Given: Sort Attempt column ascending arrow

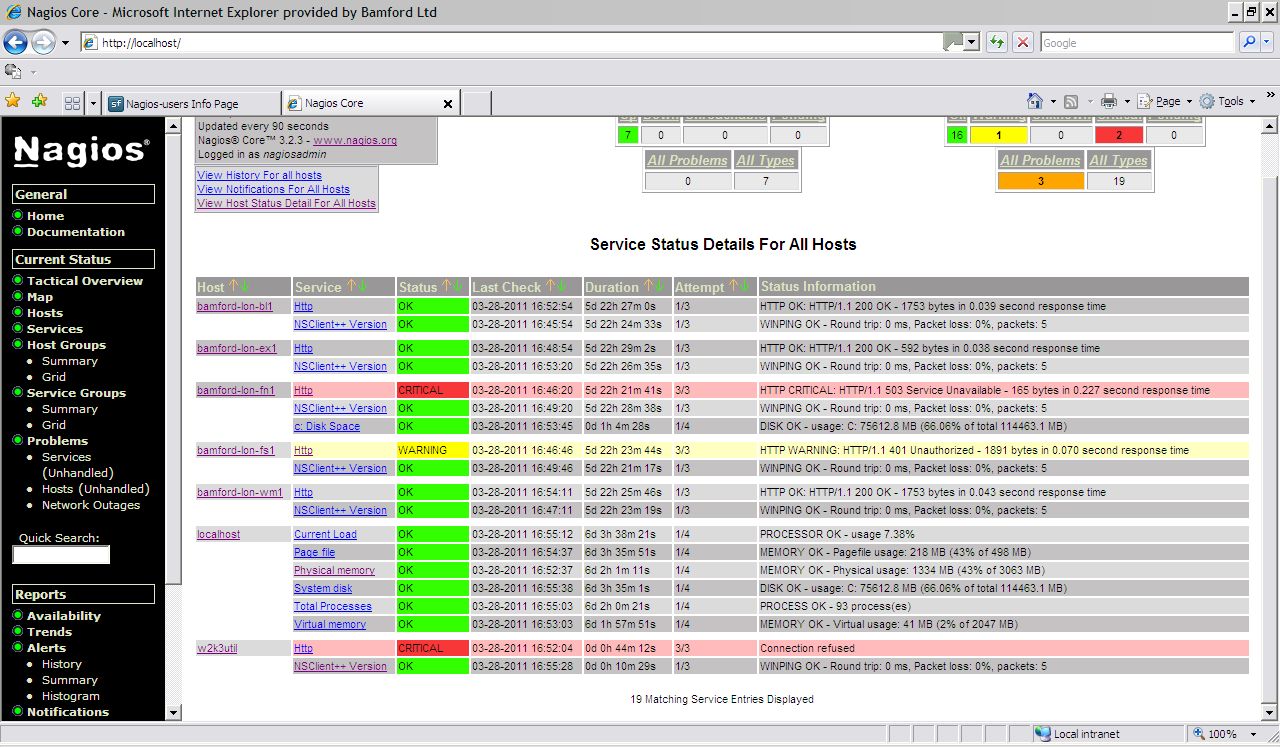Looking at the screenshot, I should pos(733,287).
